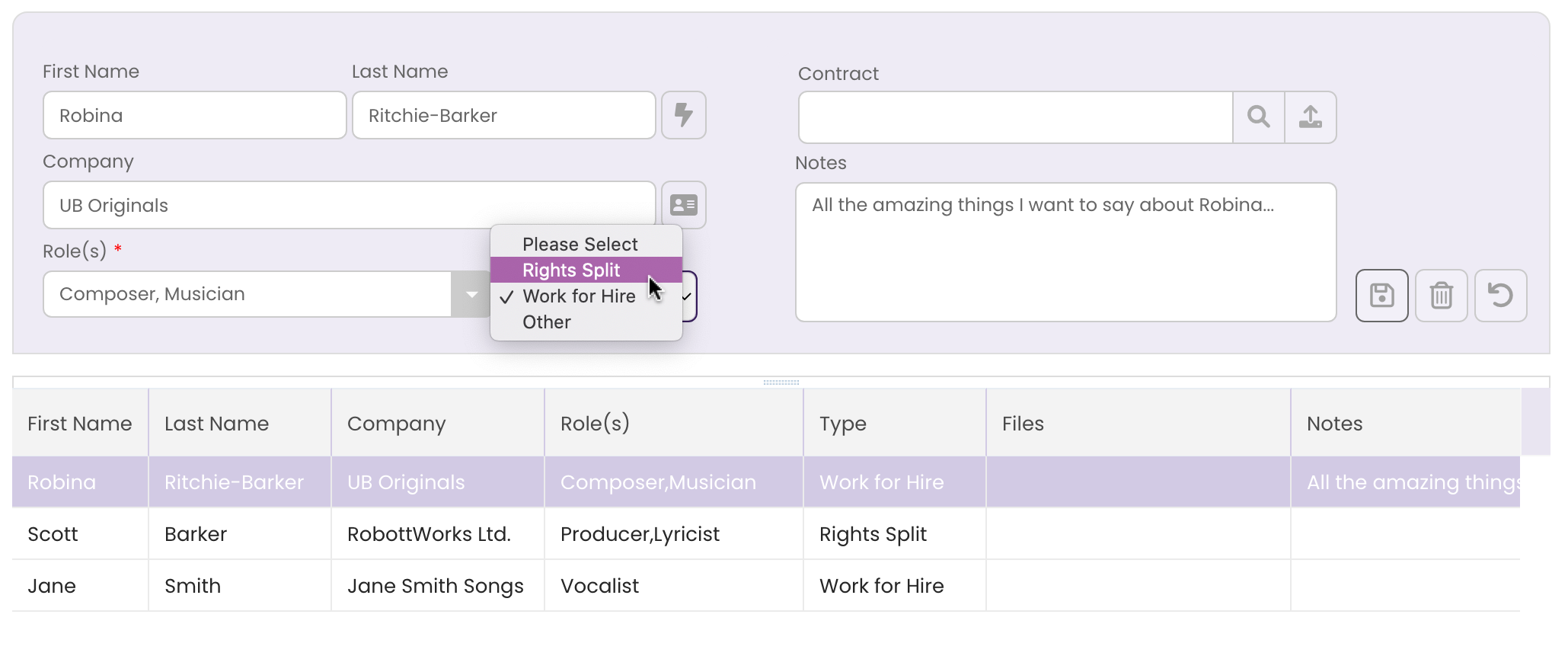Click the 'Smith' last name cell
Screen dimensions: 1568x672
pos(240,586)
